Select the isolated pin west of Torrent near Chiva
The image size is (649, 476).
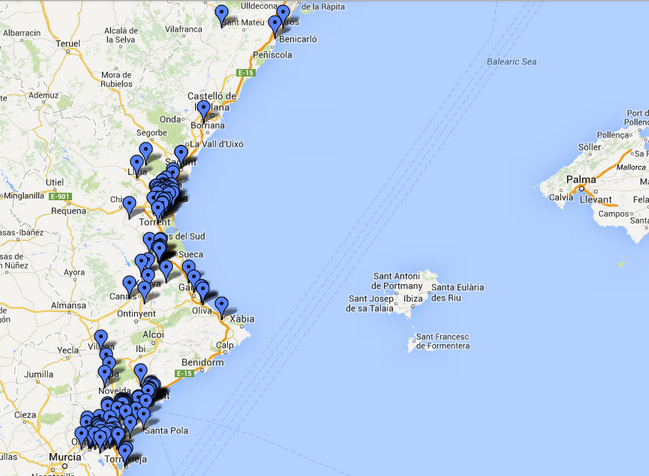(x=130, y=207)
